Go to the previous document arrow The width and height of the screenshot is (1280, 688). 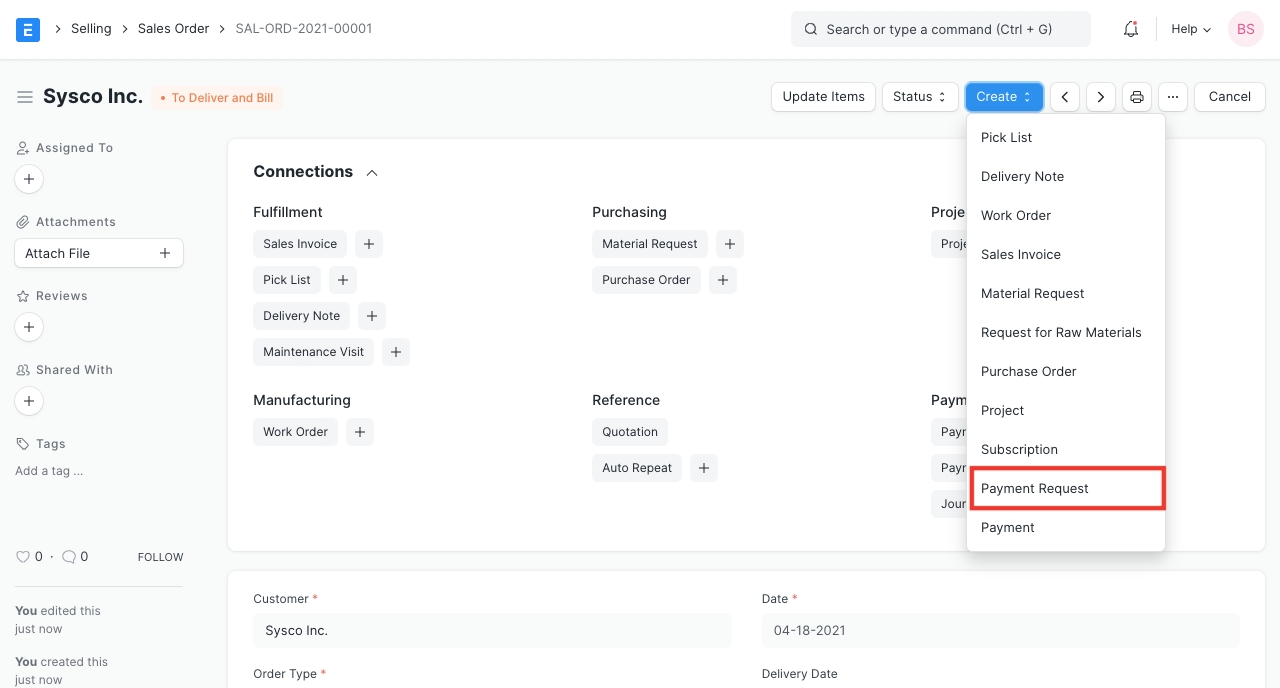click(x=1065, y=97)
